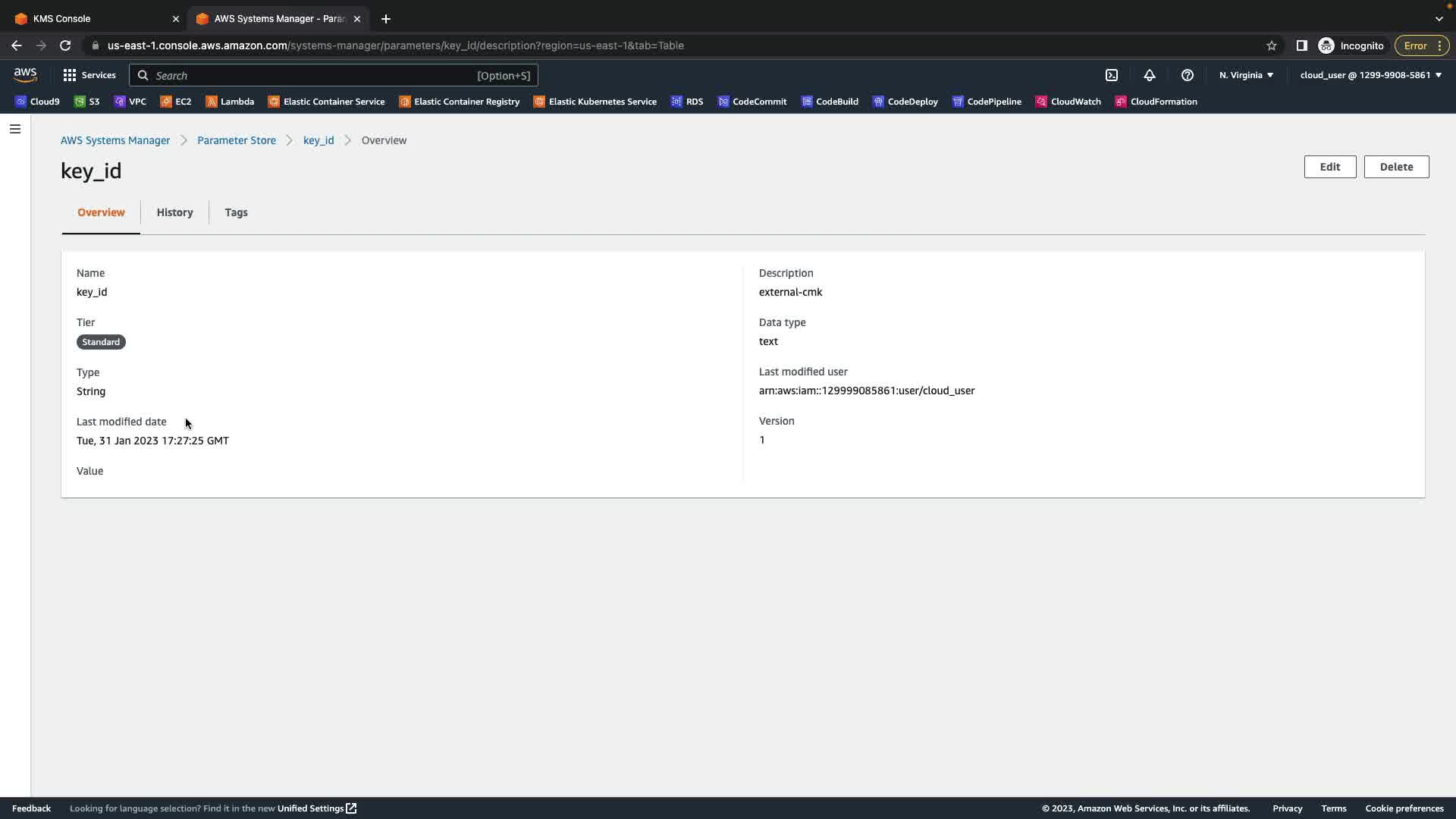Click the Delete parameter button
This screenshot has height=819, width=1456.
pos(1396,167)
